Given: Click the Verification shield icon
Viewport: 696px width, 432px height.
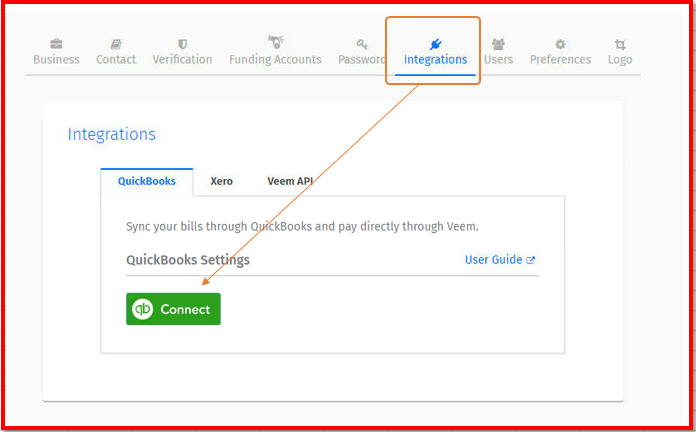Looking at the screenshot, I should click(x=182, y=44).
